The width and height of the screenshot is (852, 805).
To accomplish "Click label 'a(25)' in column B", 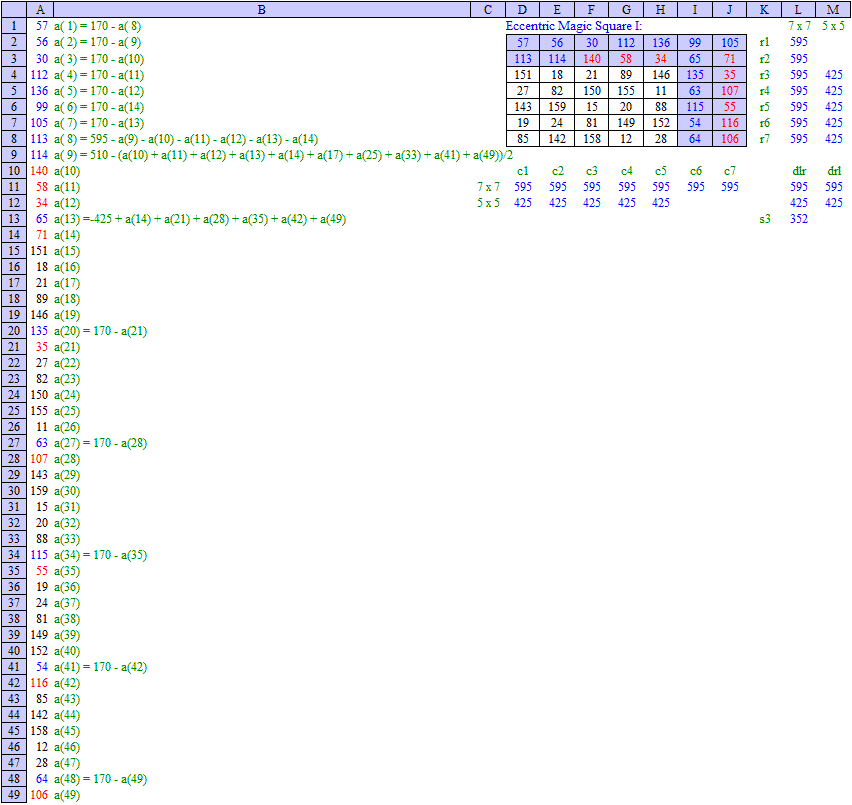I will point(67,411).
